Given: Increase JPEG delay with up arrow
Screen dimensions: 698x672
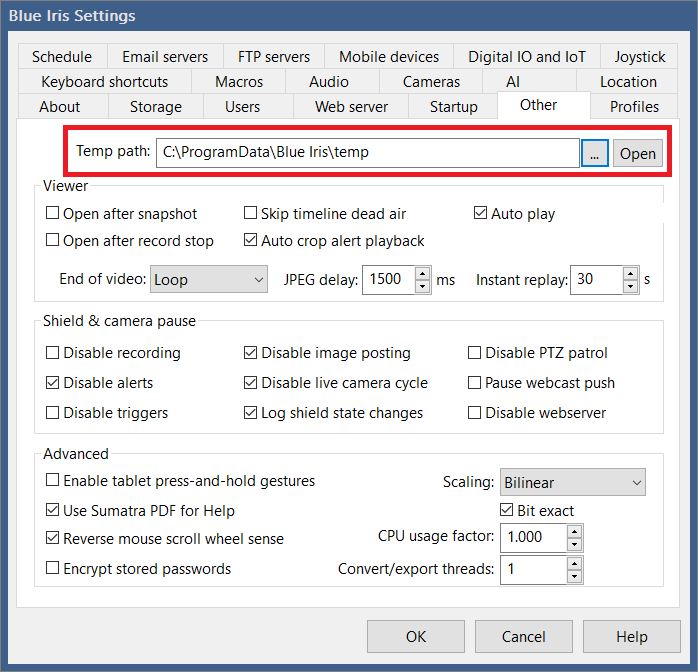Looking at the screenshot, I should (x=422, y=273).
